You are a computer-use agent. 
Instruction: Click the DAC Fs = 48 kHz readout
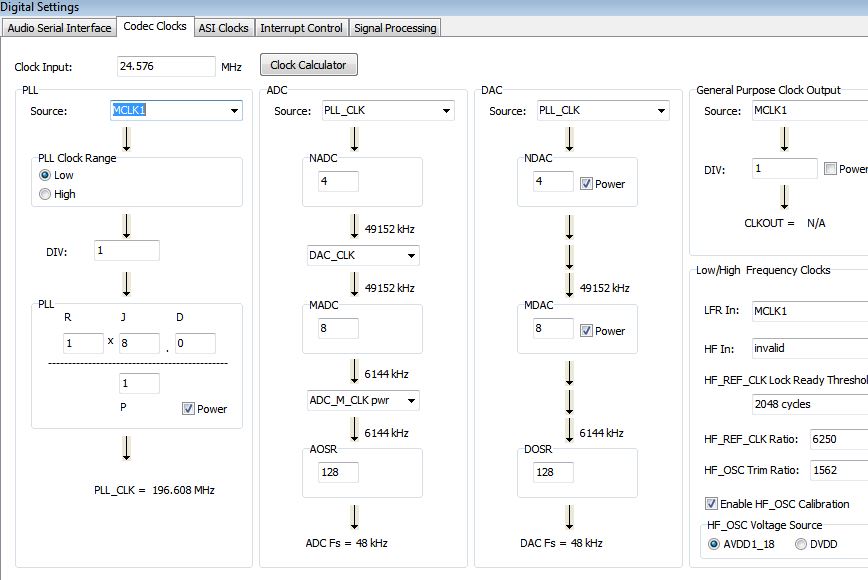561,543
